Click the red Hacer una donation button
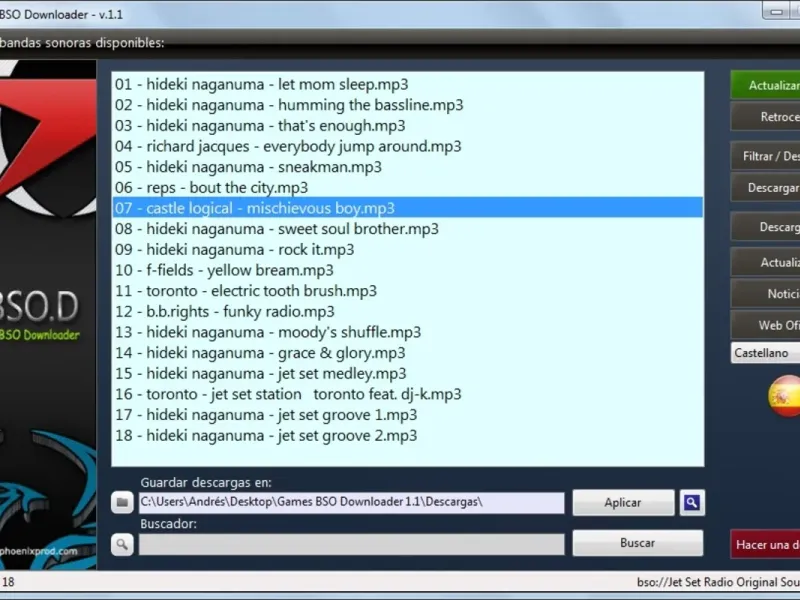This screenshot has width=800, height=600. (x=765, y=544)
